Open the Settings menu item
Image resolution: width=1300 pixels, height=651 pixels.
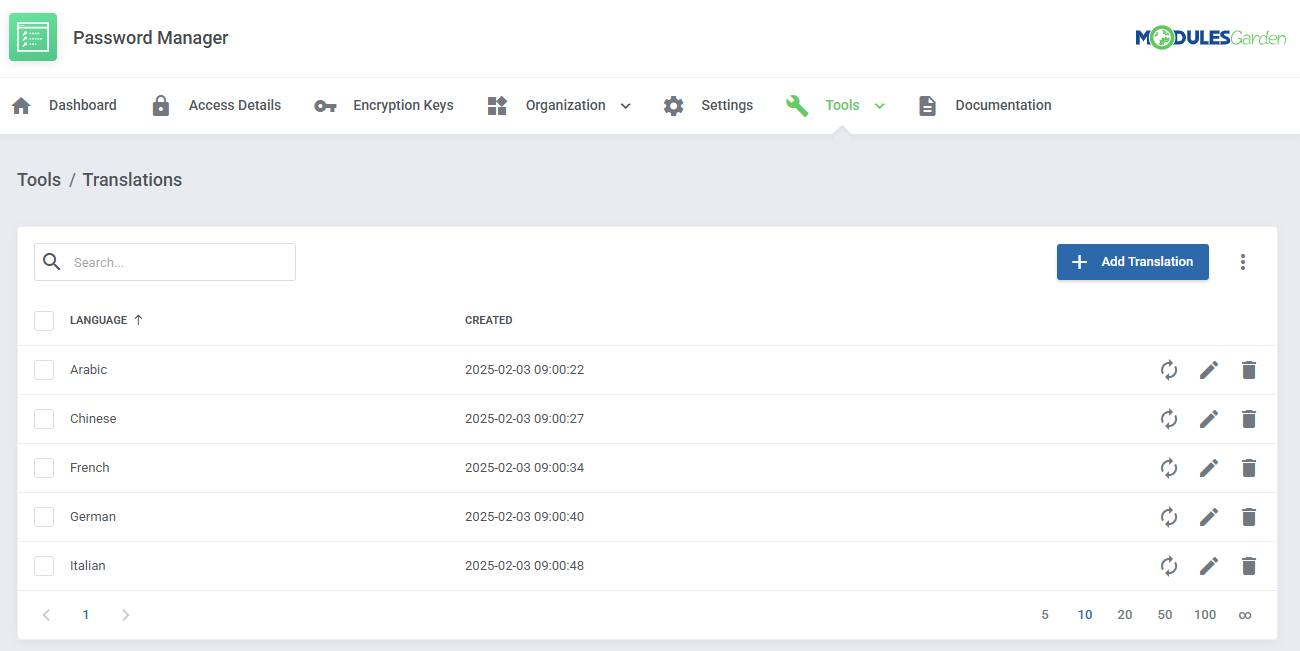click(727, 106)
